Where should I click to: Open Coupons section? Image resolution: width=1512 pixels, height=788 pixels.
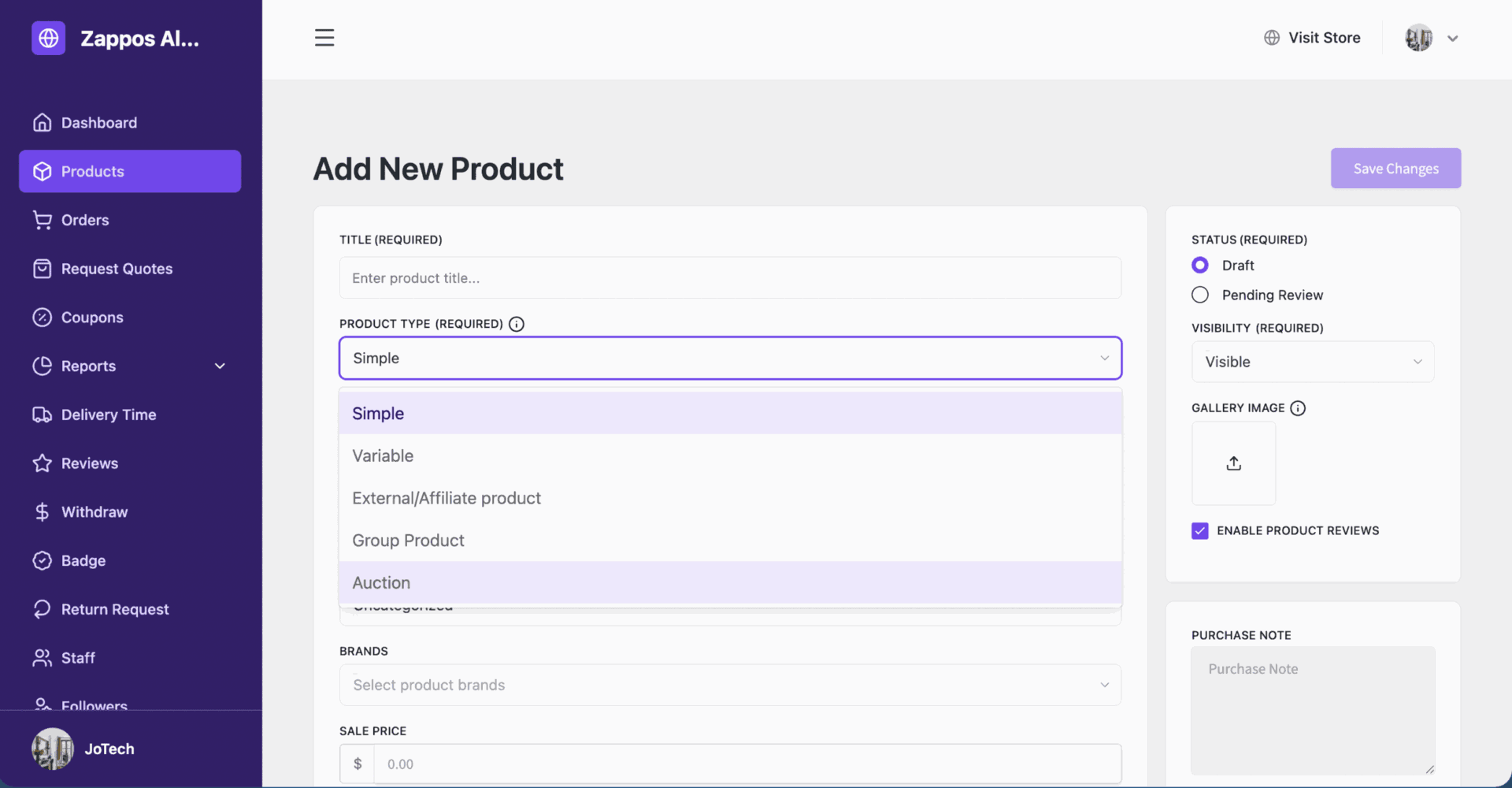[130, 318]
